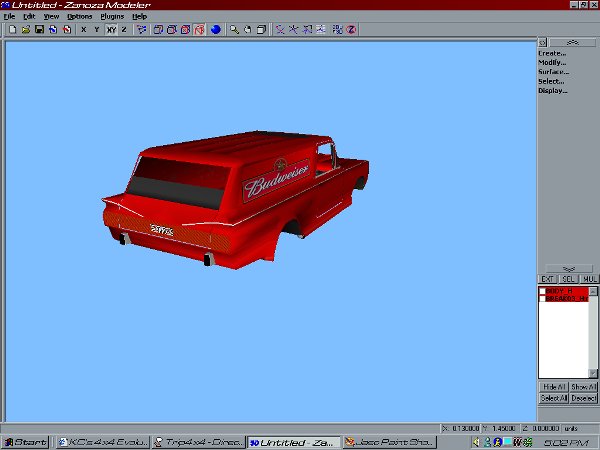Click the striped panel icon beside the axes
This screenshot has width=600, height=450.
point(321,29)
